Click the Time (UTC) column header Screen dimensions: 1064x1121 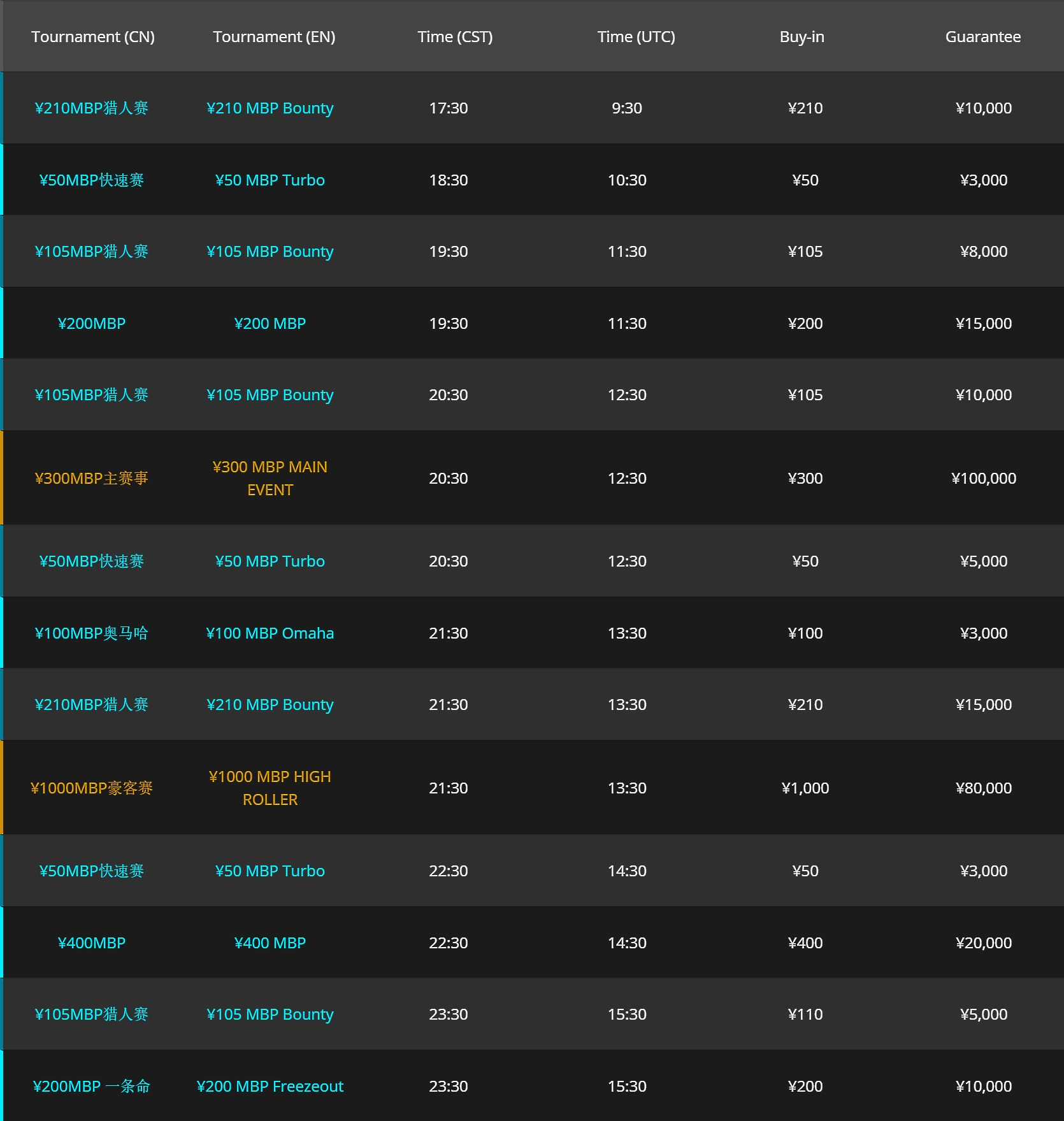pos(636,36)
